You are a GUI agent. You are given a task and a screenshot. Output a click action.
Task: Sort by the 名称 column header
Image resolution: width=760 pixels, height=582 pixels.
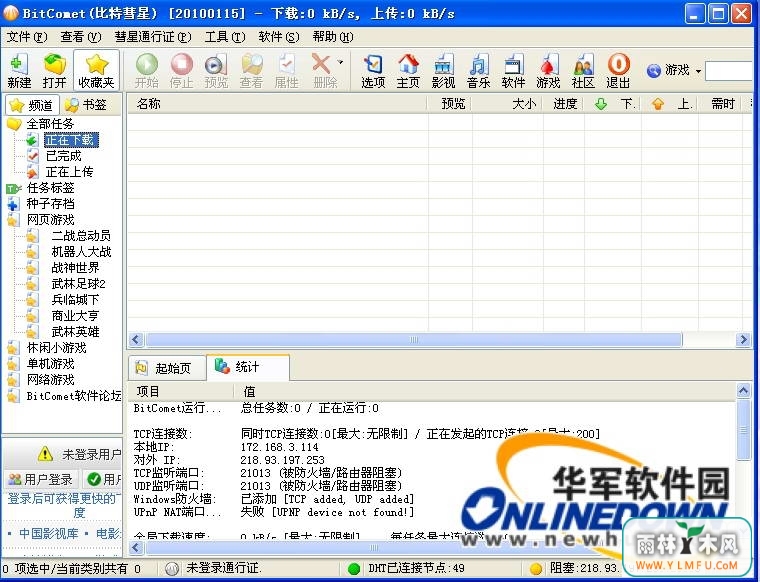pyautogui.click(x=277, y=104)
